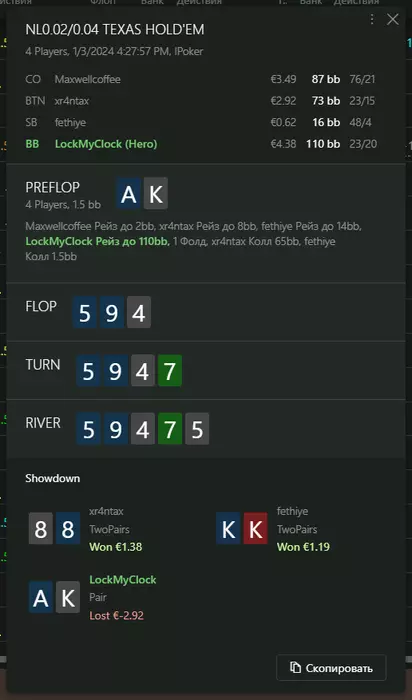Click the NL0.02/0.04 TEXAS HOLD'EM title
This screenshot has width=412, height=700.
coord(115,30)
